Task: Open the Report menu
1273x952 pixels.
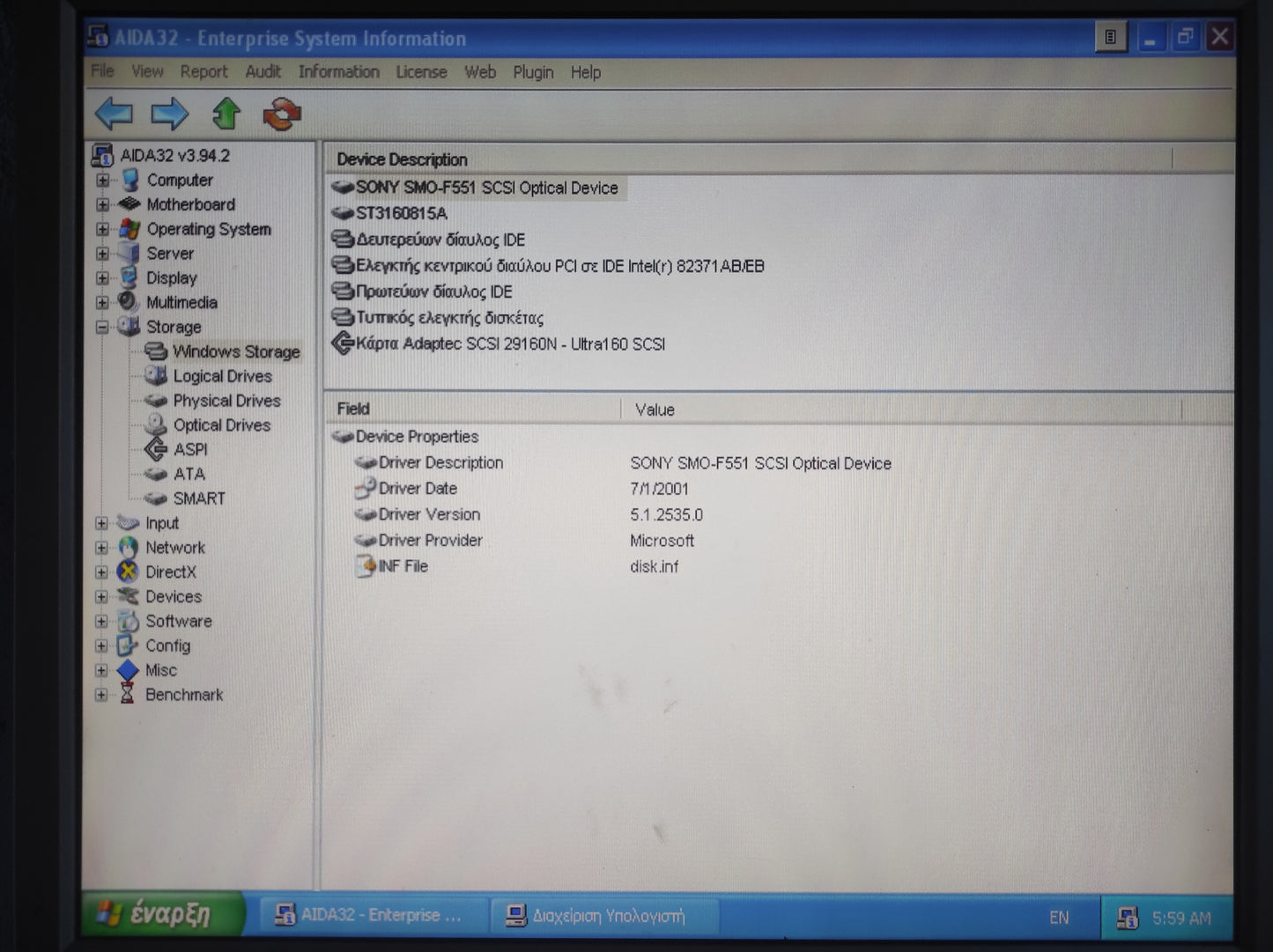Action: tap(204, 72)
